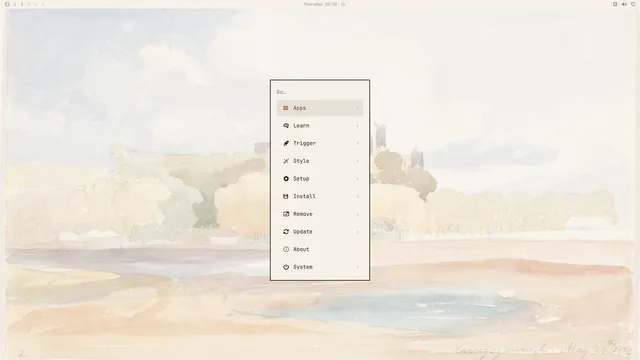Open the Install menu entry label
Viewport: 640px width, 360px height.
pyautogui.click(x=304, y=196)
